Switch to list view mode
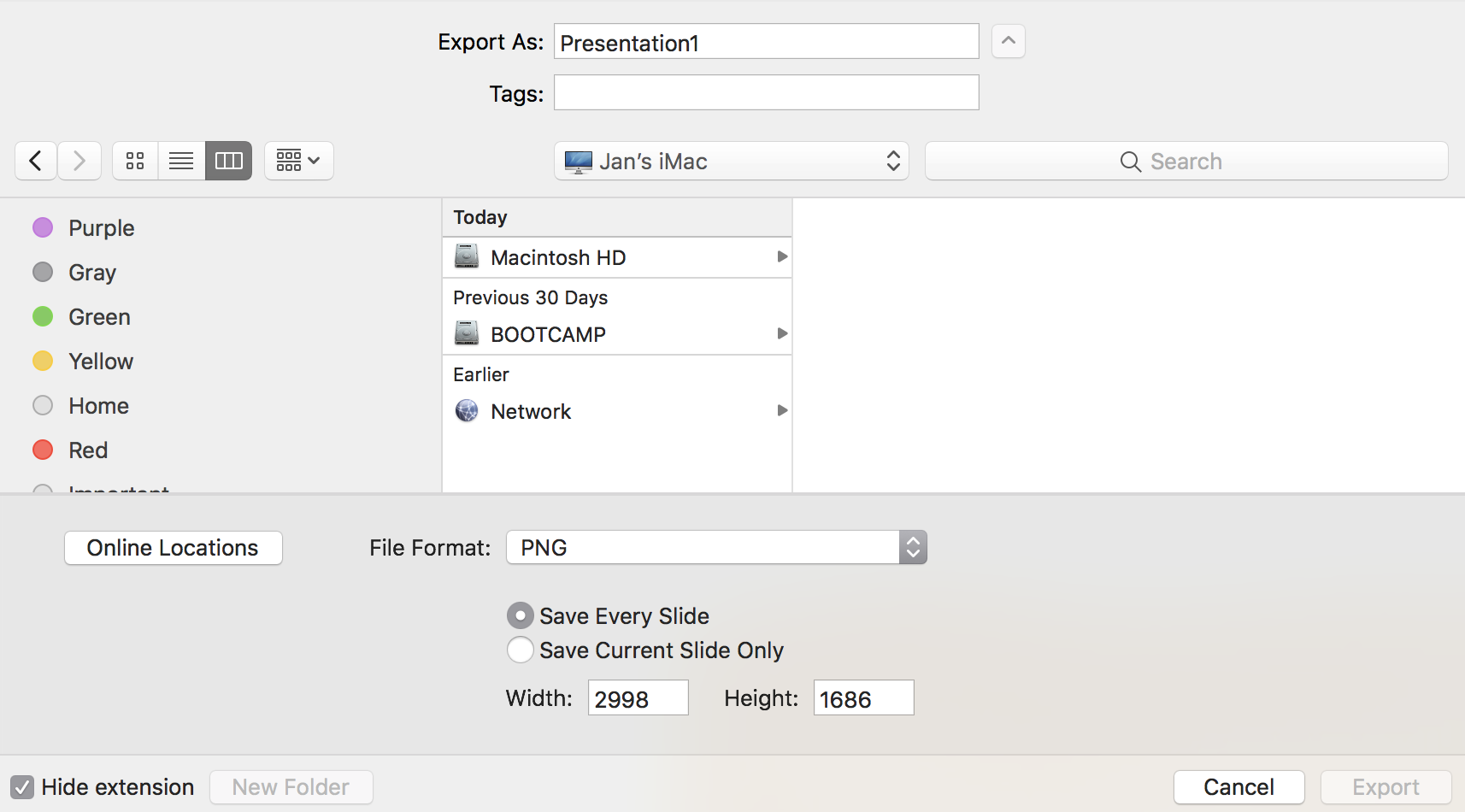The width and height of the screenshot is (1465, 812). point(180,160)
